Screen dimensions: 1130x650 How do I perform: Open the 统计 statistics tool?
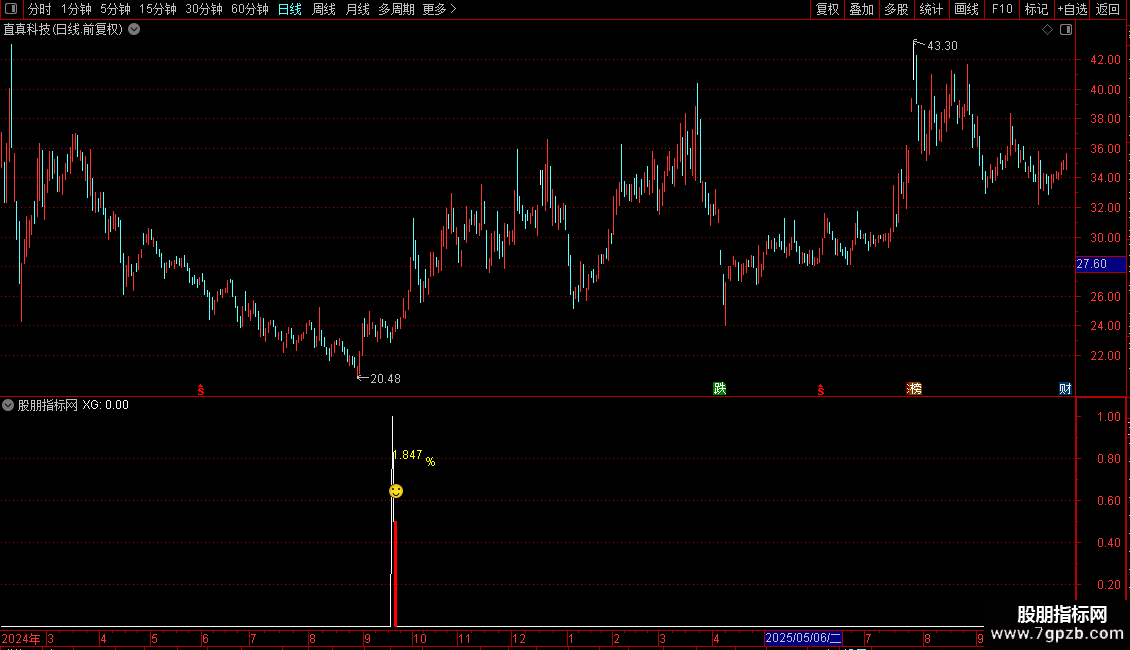[x=930, y=9]
